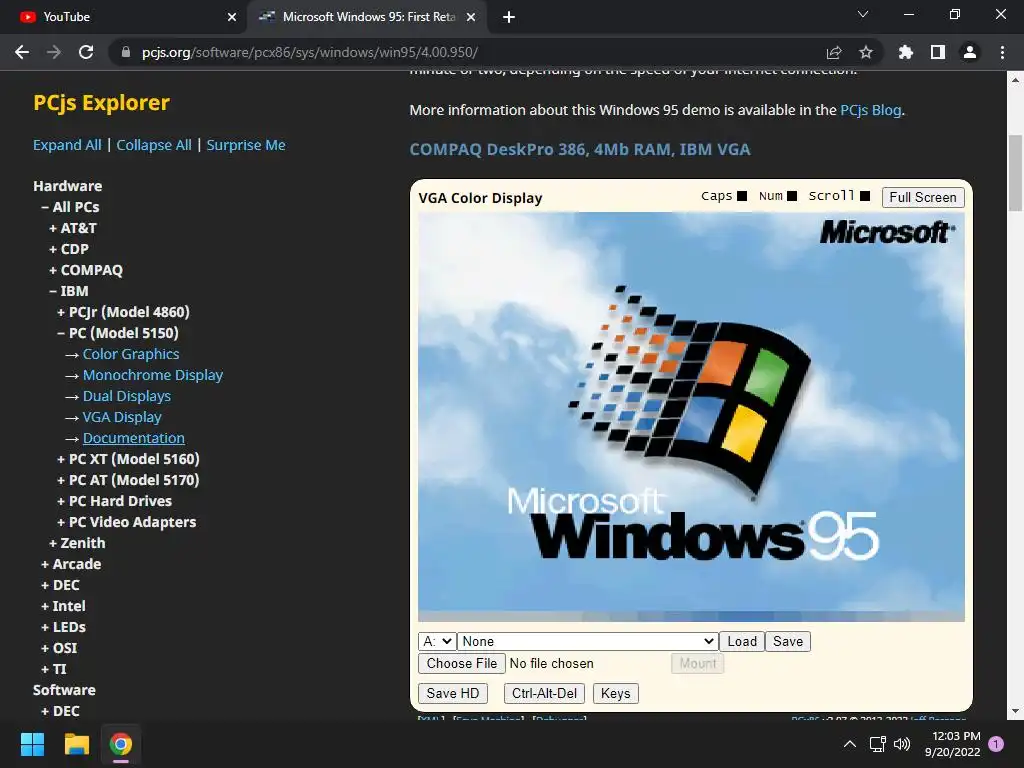This screenshot has width=1024, height=768.
Task: Select the Microsoft Windows 95 tab
Action: tap(367, 17)
